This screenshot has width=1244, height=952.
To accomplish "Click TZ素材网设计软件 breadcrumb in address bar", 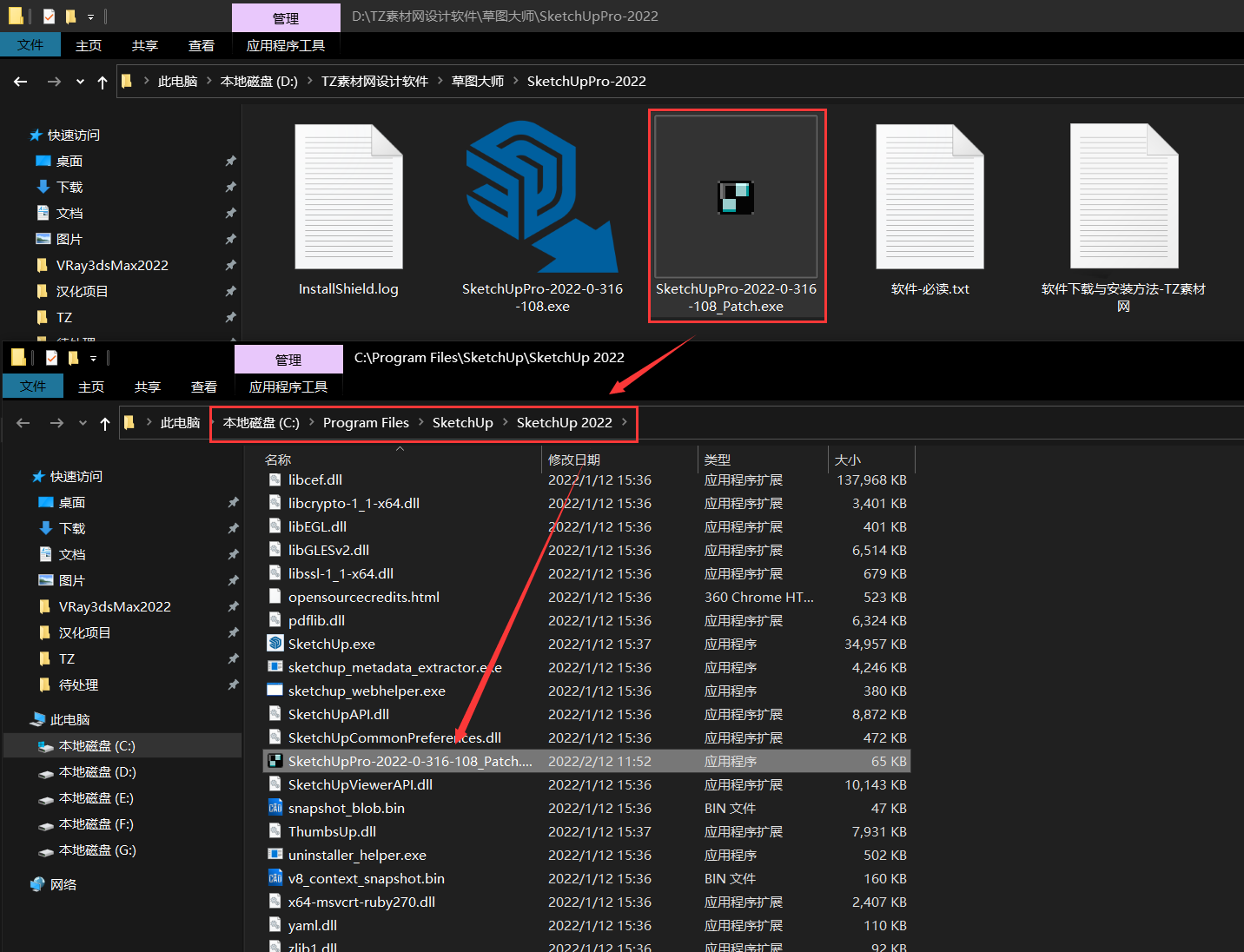I will click(x=374, y=81).
